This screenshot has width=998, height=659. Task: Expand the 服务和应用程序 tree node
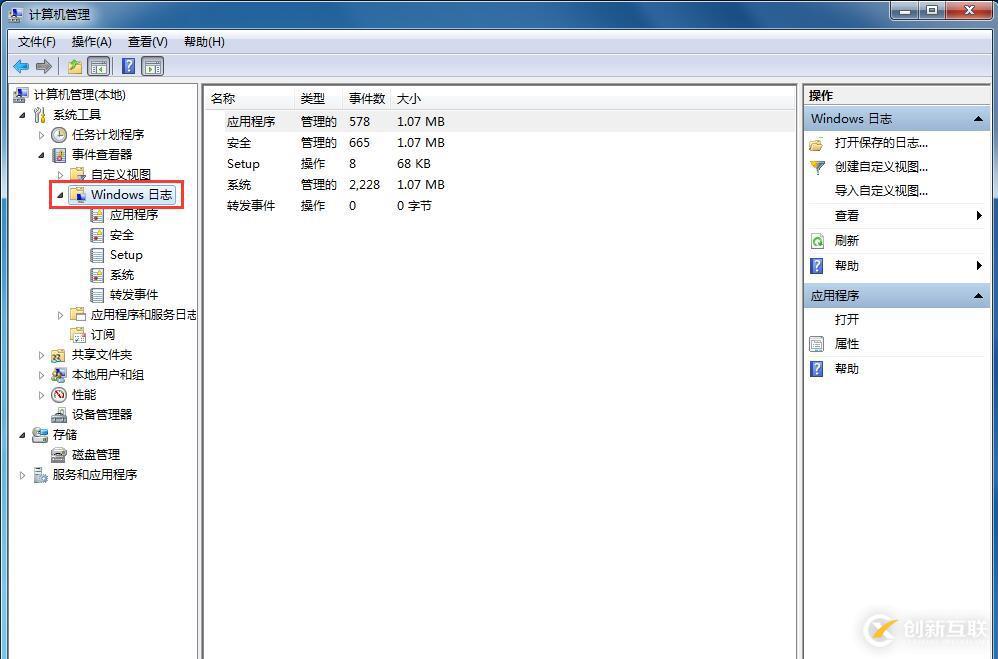point(23,476)
